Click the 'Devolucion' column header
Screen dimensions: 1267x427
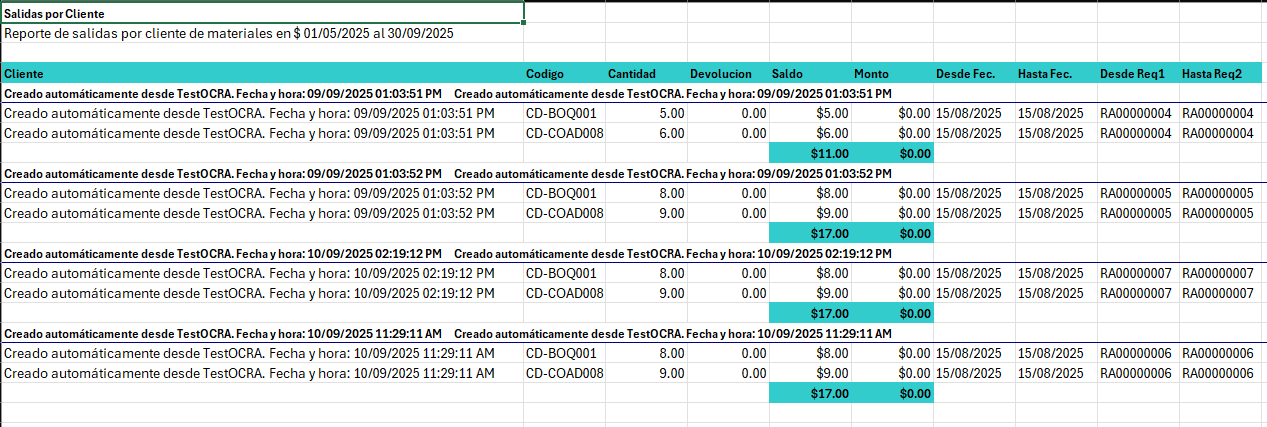click(728, 73)
